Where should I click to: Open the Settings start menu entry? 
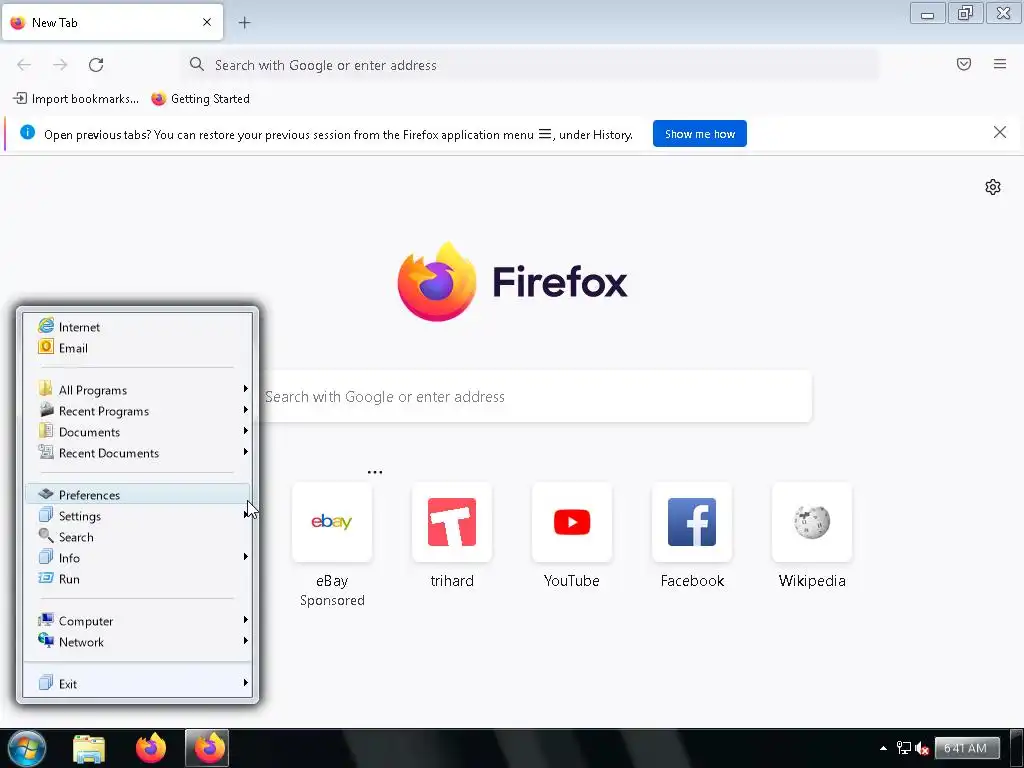coord(138,516)
